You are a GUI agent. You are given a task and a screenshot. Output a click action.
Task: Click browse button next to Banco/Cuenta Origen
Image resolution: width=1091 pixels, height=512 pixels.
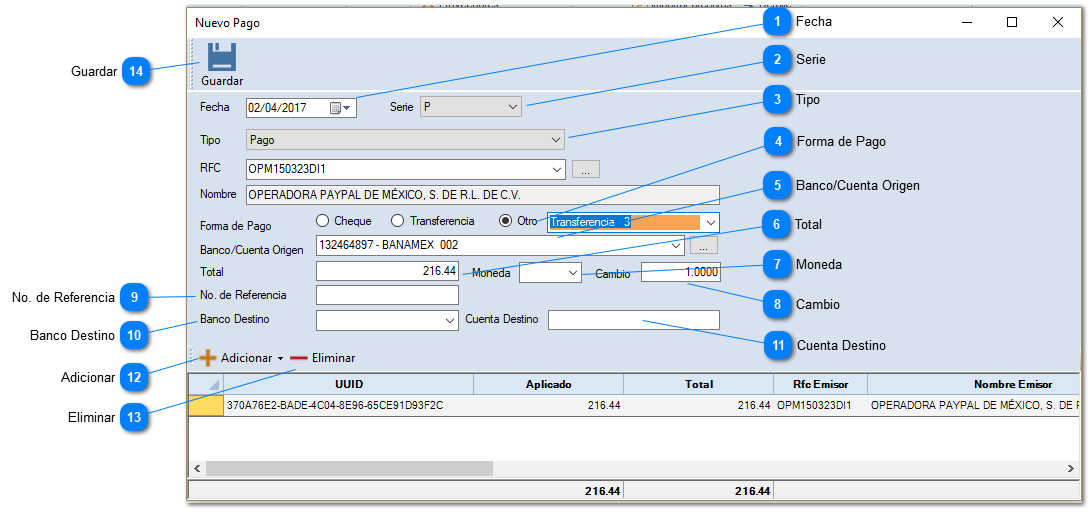[704, 245]
